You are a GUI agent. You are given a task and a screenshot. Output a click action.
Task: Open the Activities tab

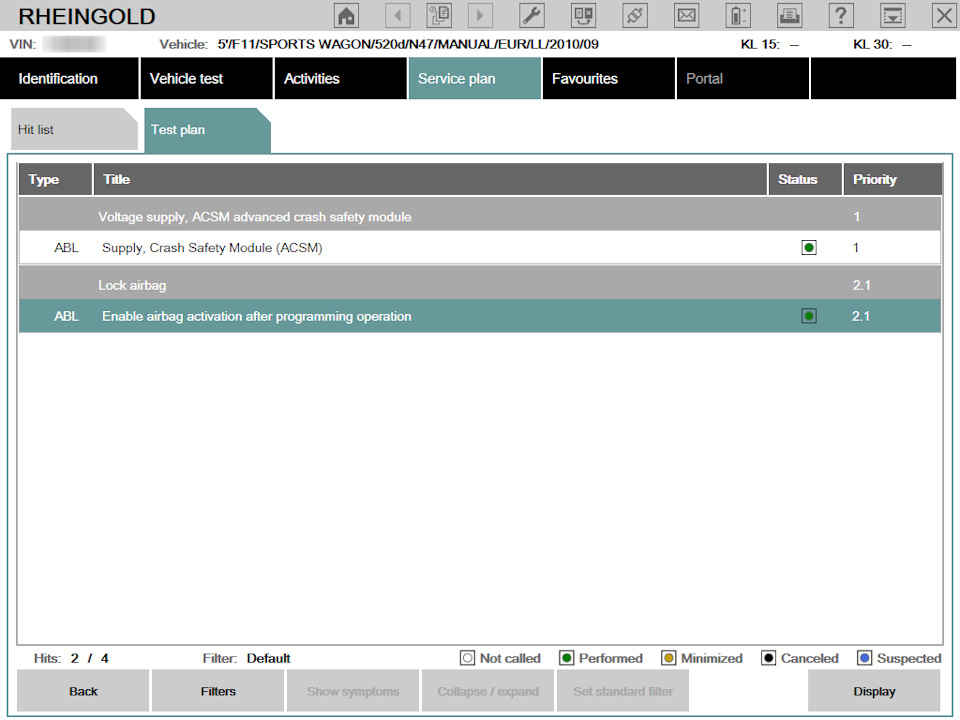pyautogui.click(x=340, y=78)
